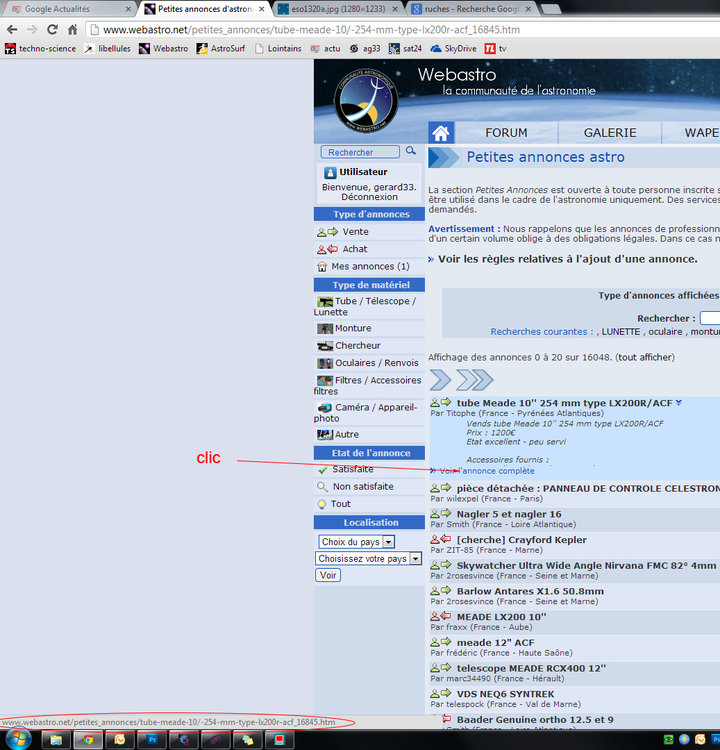Open the [cherche] Crayford Kepler ad
The width and height of the screenshot is (720, 750).
[x=521, y=540]
